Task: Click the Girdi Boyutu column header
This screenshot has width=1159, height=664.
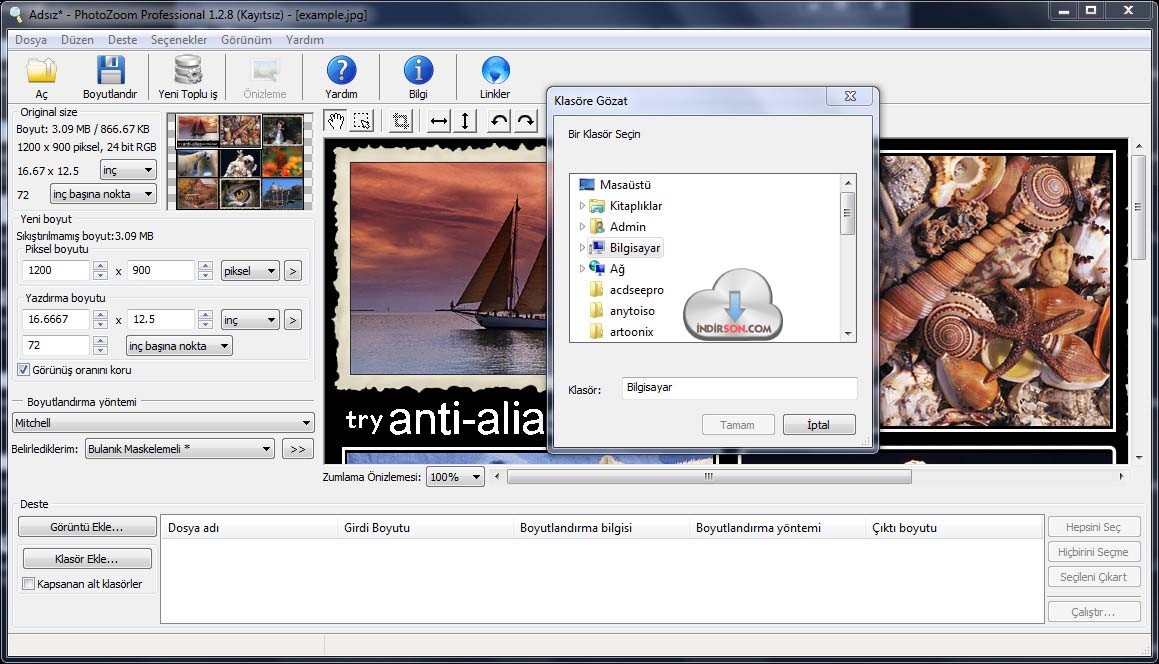Action: coord(424,527)
